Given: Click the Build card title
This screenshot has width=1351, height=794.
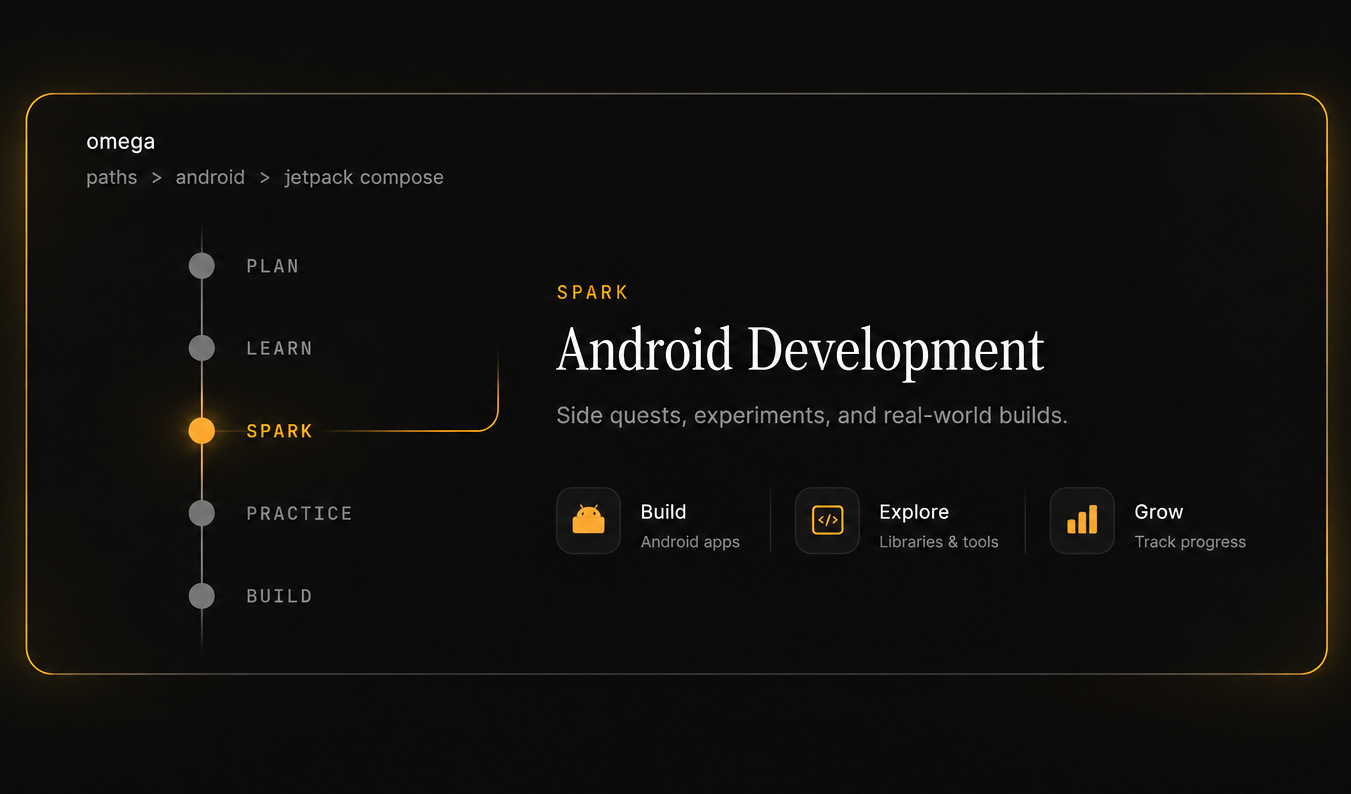Looking at the screenshot, I should coord(664,512).
